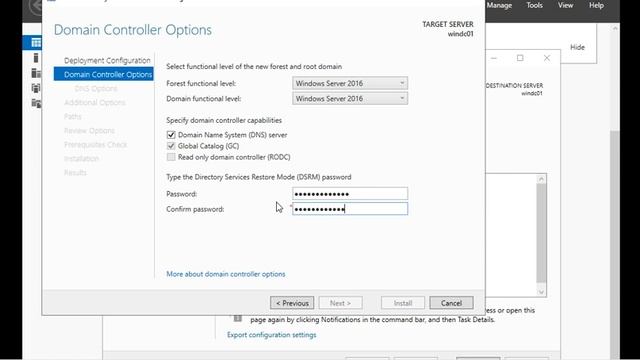The height and width of the screenshot is (360, 640).
Task: Toggle Read only domain controller (RODC) checkbox
Action: [x=171, y=157]
